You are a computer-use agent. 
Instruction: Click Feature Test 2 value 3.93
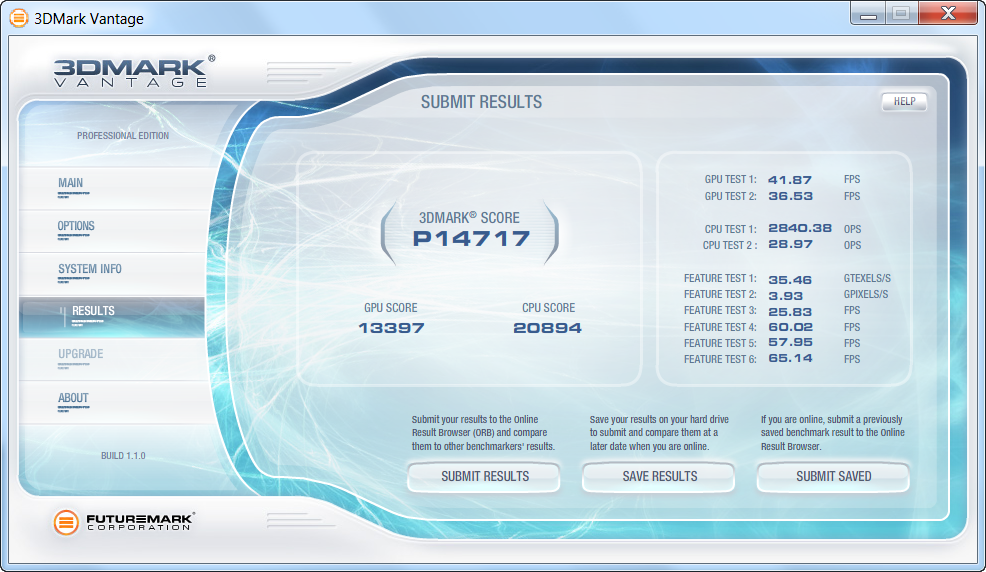[785, 296]
